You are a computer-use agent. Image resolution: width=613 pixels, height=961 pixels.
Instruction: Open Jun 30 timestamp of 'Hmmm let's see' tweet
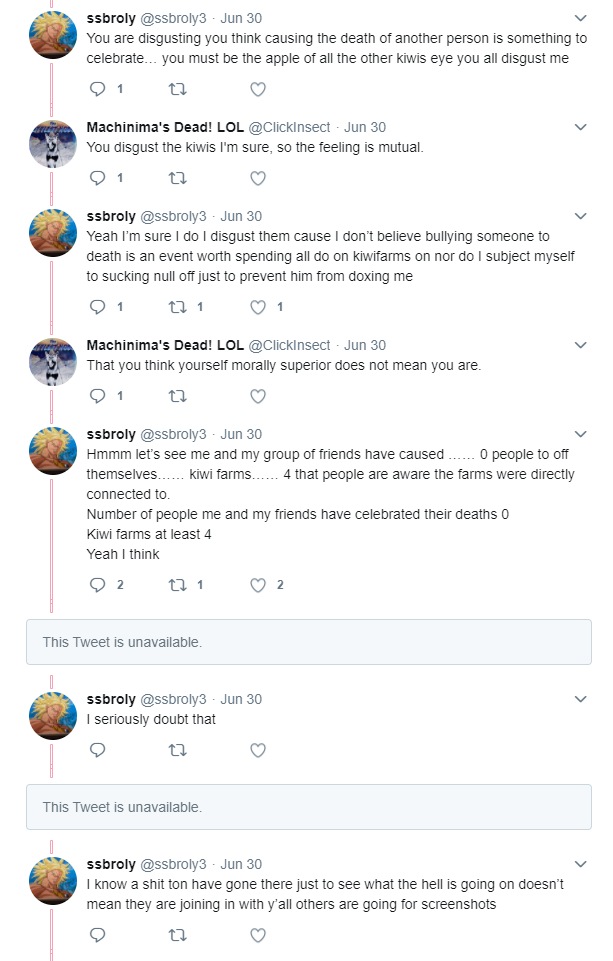(x=241, y=435)
